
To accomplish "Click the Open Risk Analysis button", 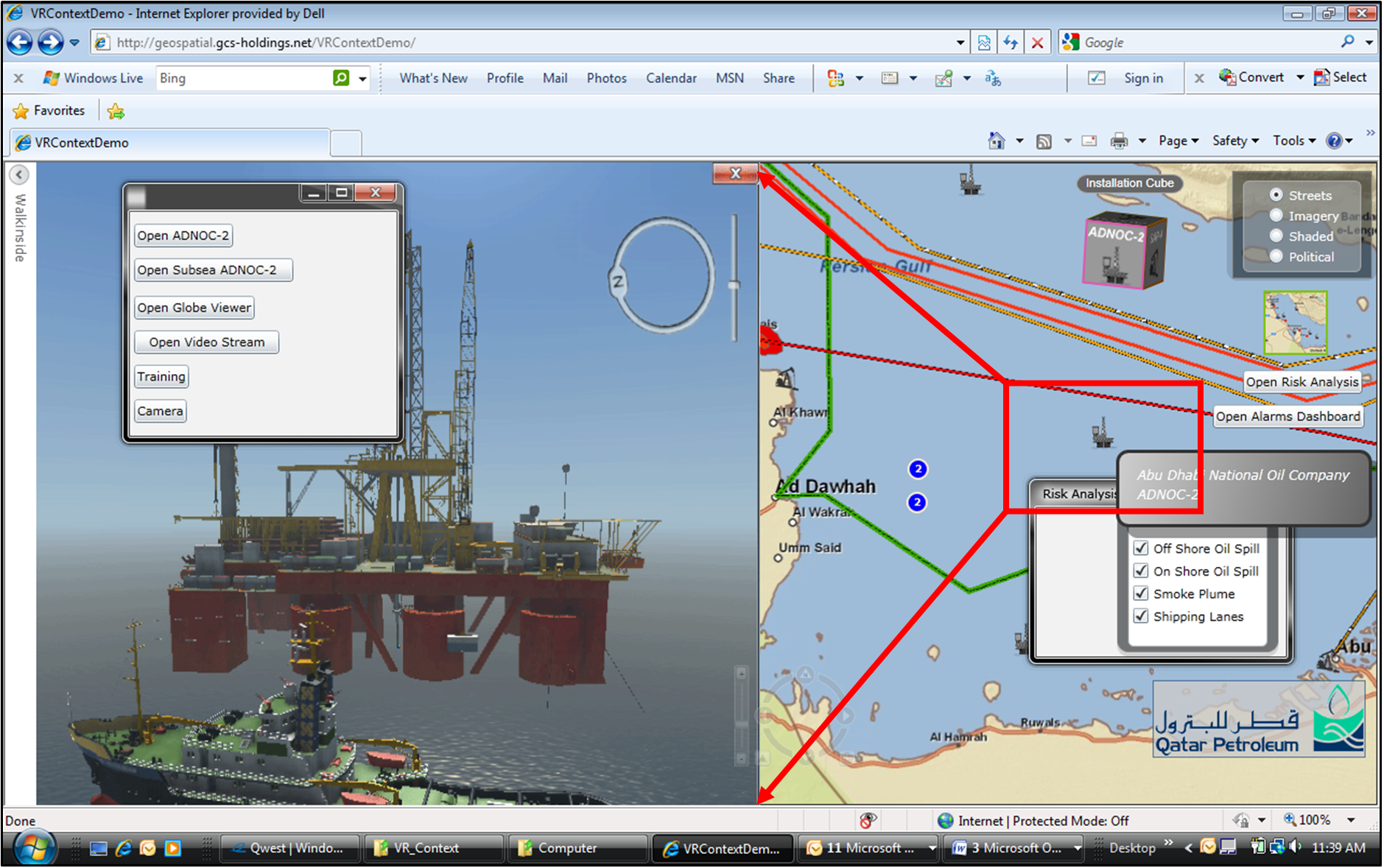I will pyautogui.click(x=1302, y=381).
